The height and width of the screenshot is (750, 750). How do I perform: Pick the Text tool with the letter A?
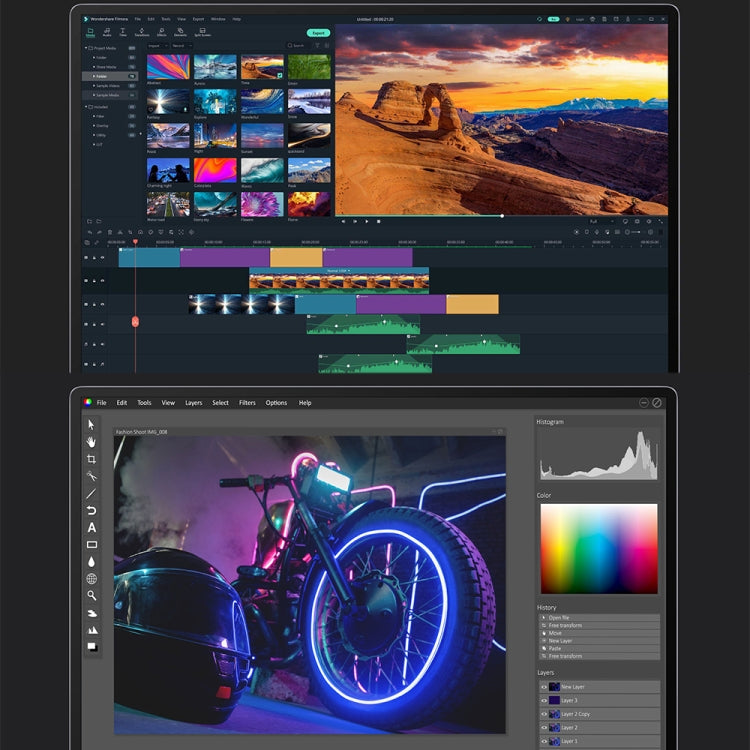(x=91, y=527)
